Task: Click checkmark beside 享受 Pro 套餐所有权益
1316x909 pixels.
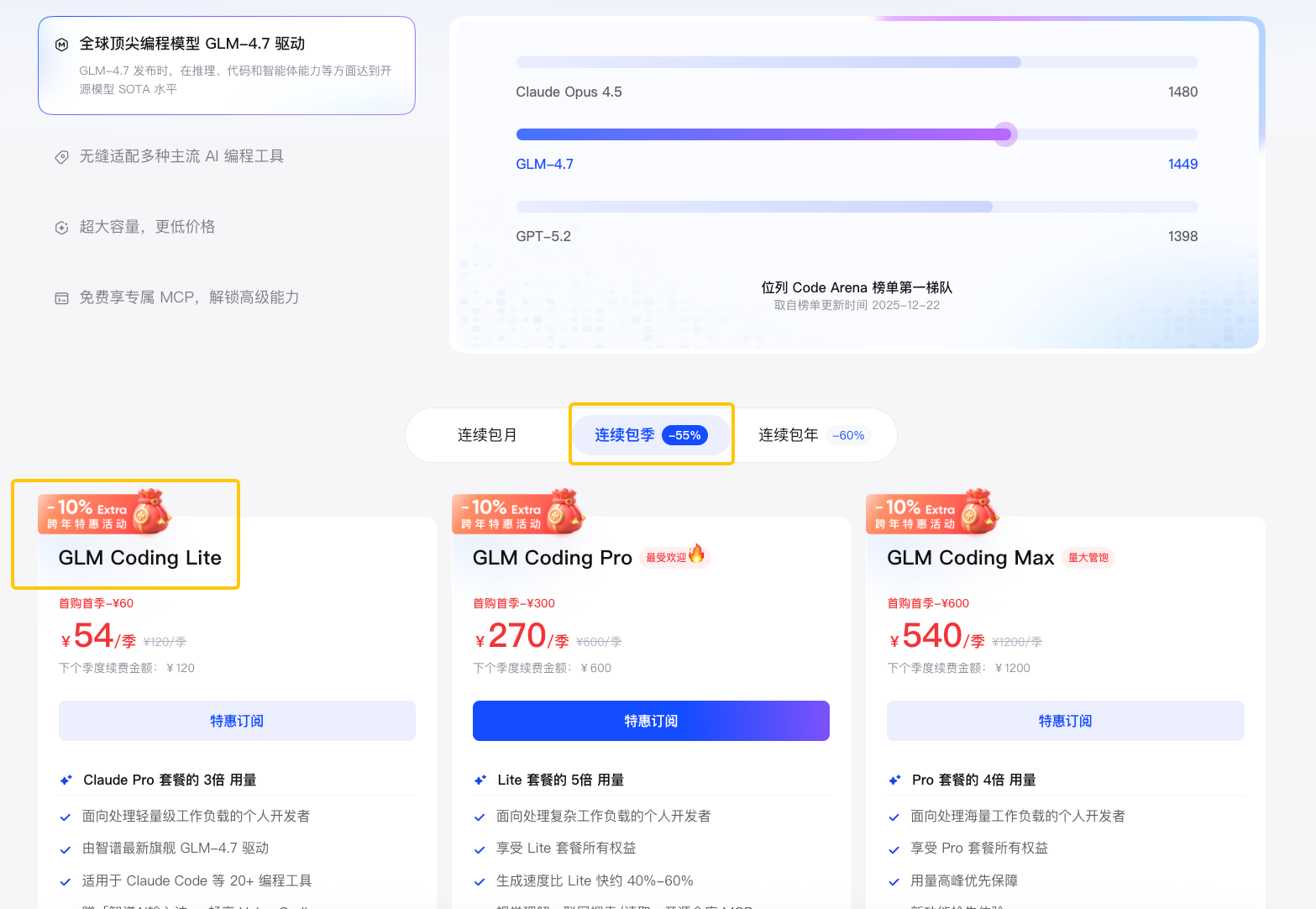Action: (894, 849)
